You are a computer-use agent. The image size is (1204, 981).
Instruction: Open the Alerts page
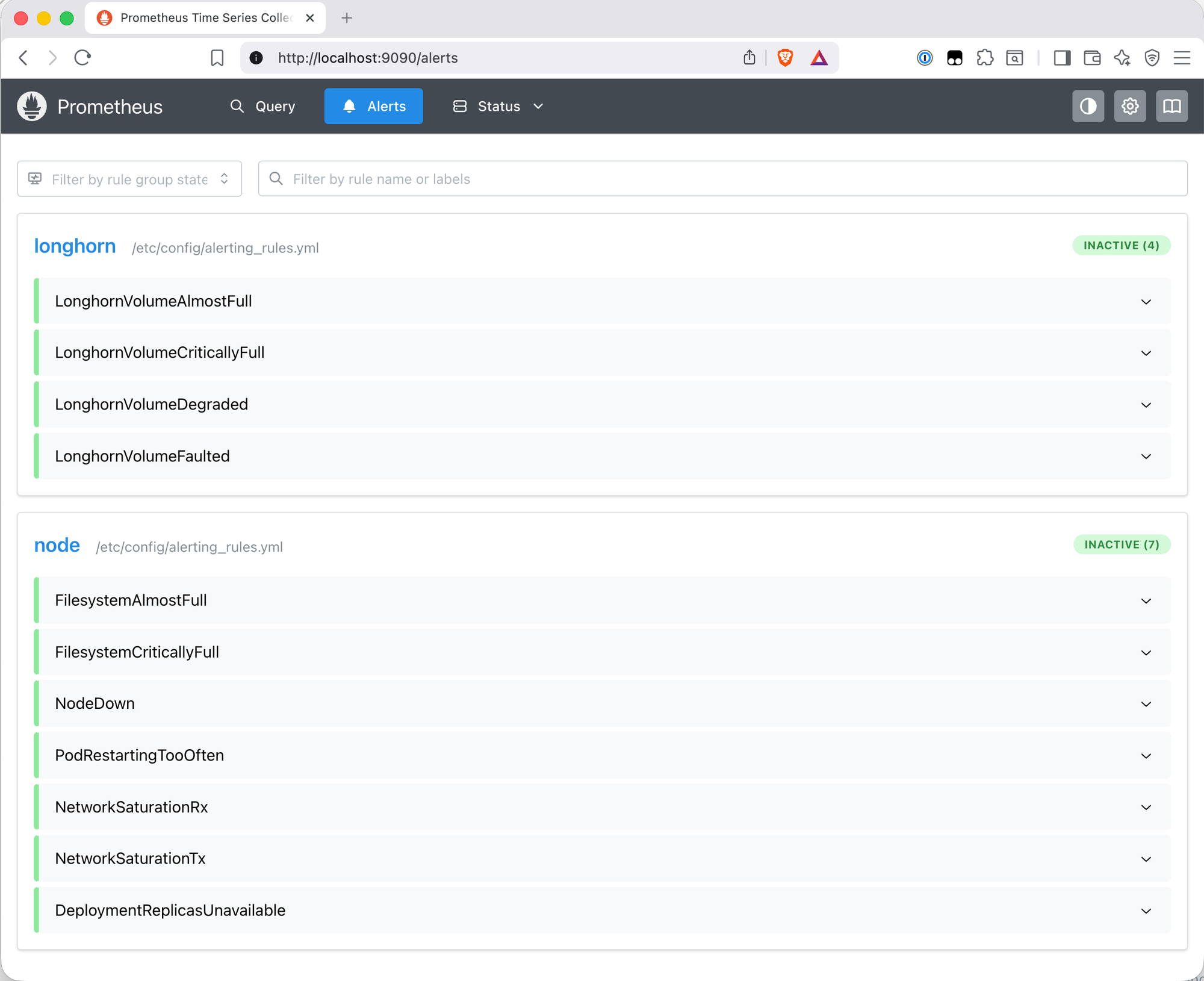click(x=373, y=107)
